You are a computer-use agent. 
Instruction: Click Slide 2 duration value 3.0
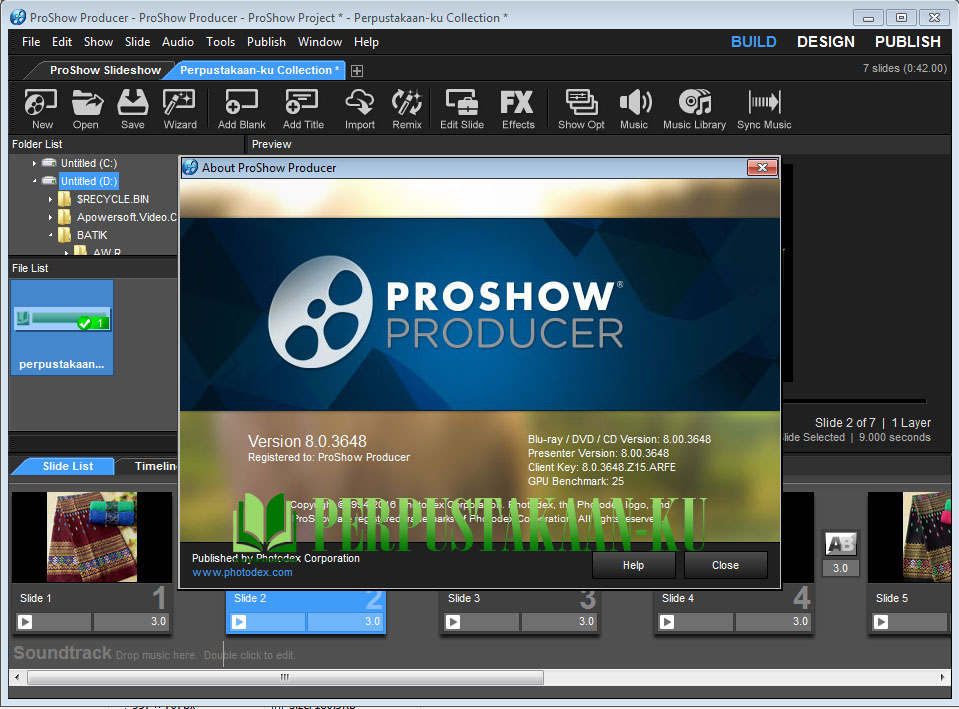click(346, 622)
